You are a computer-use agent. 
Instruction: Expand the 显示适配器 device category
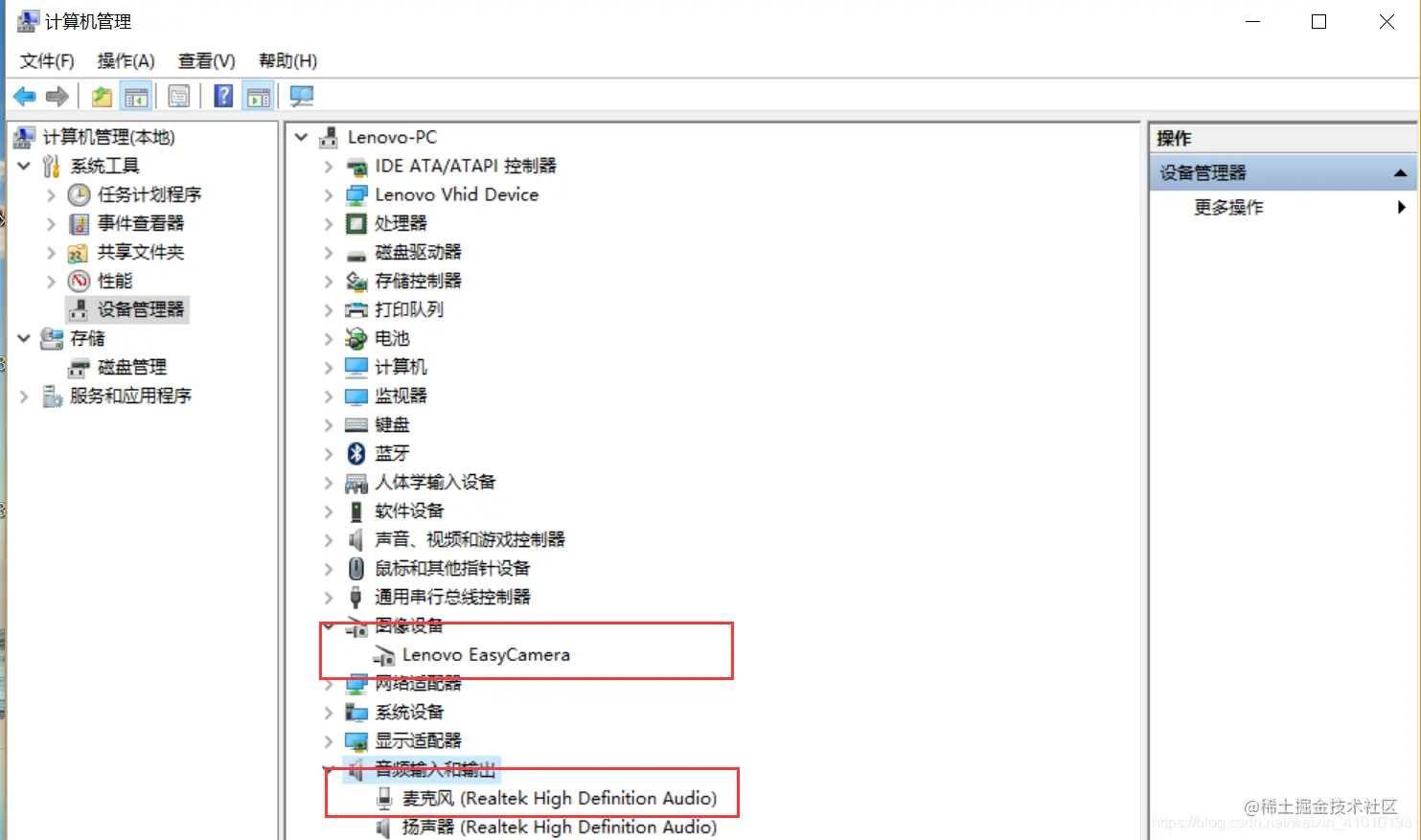pyautogui.click(x=329, y=741)
